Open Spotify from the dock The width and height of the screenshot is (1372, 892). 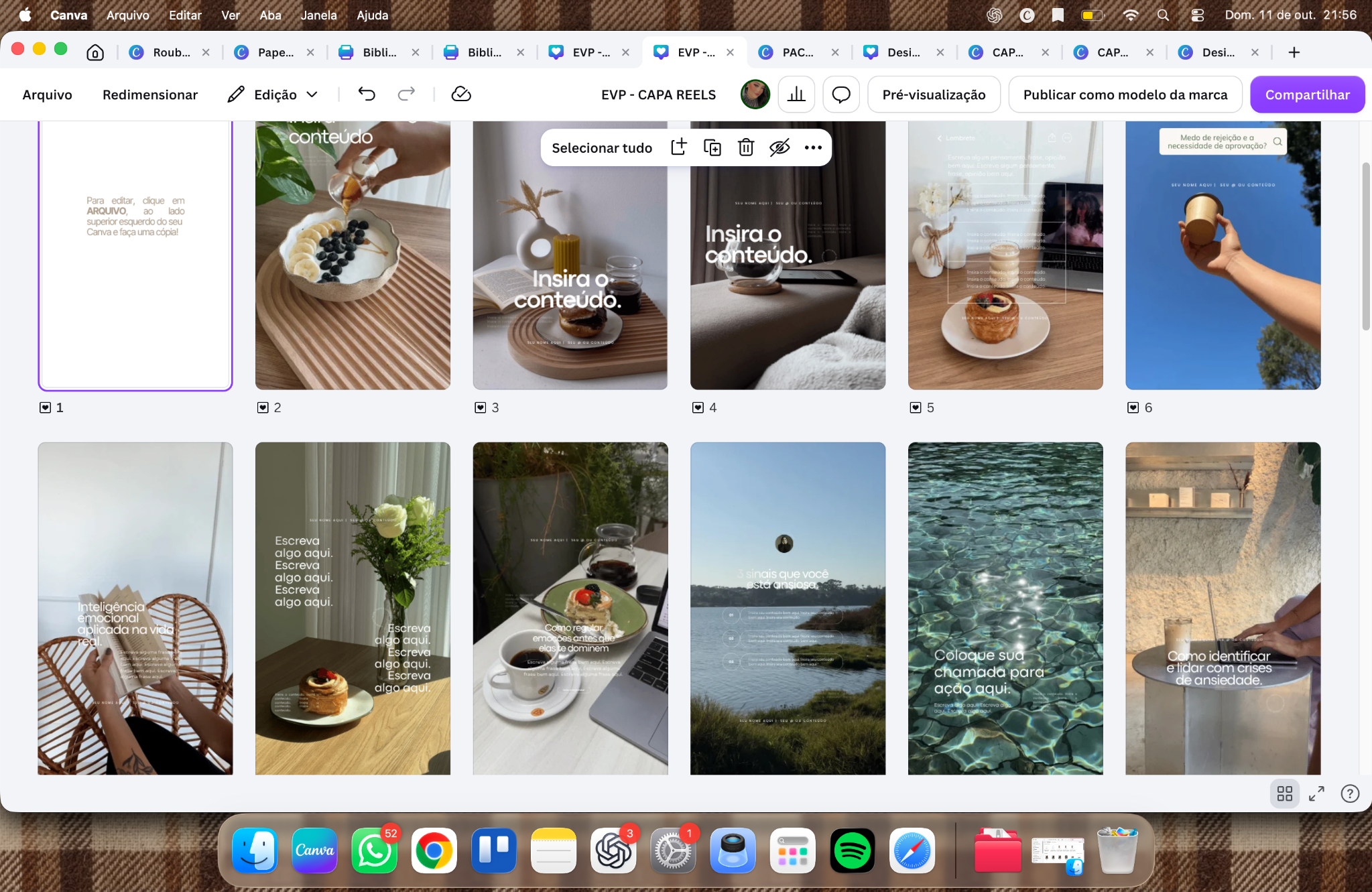coord(852,850)
